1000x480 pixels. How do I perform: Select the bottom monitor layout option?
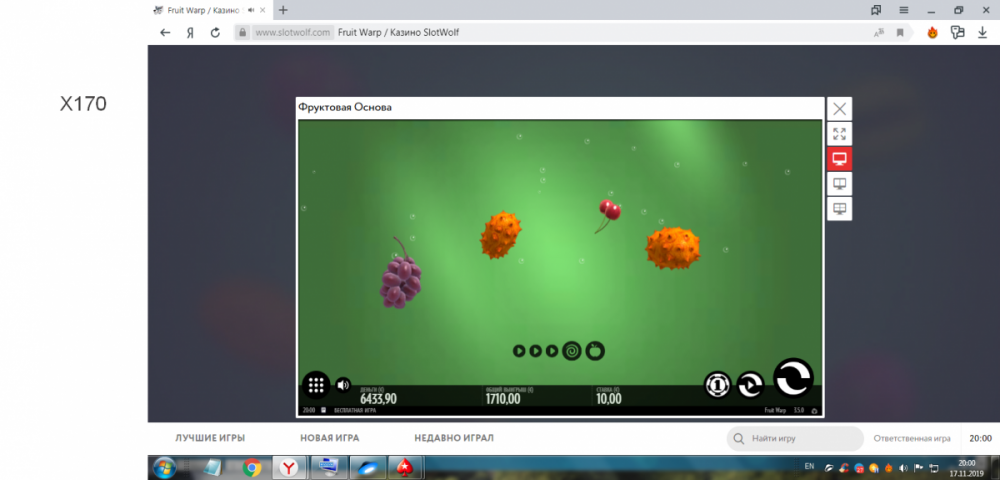click(839, 209)
